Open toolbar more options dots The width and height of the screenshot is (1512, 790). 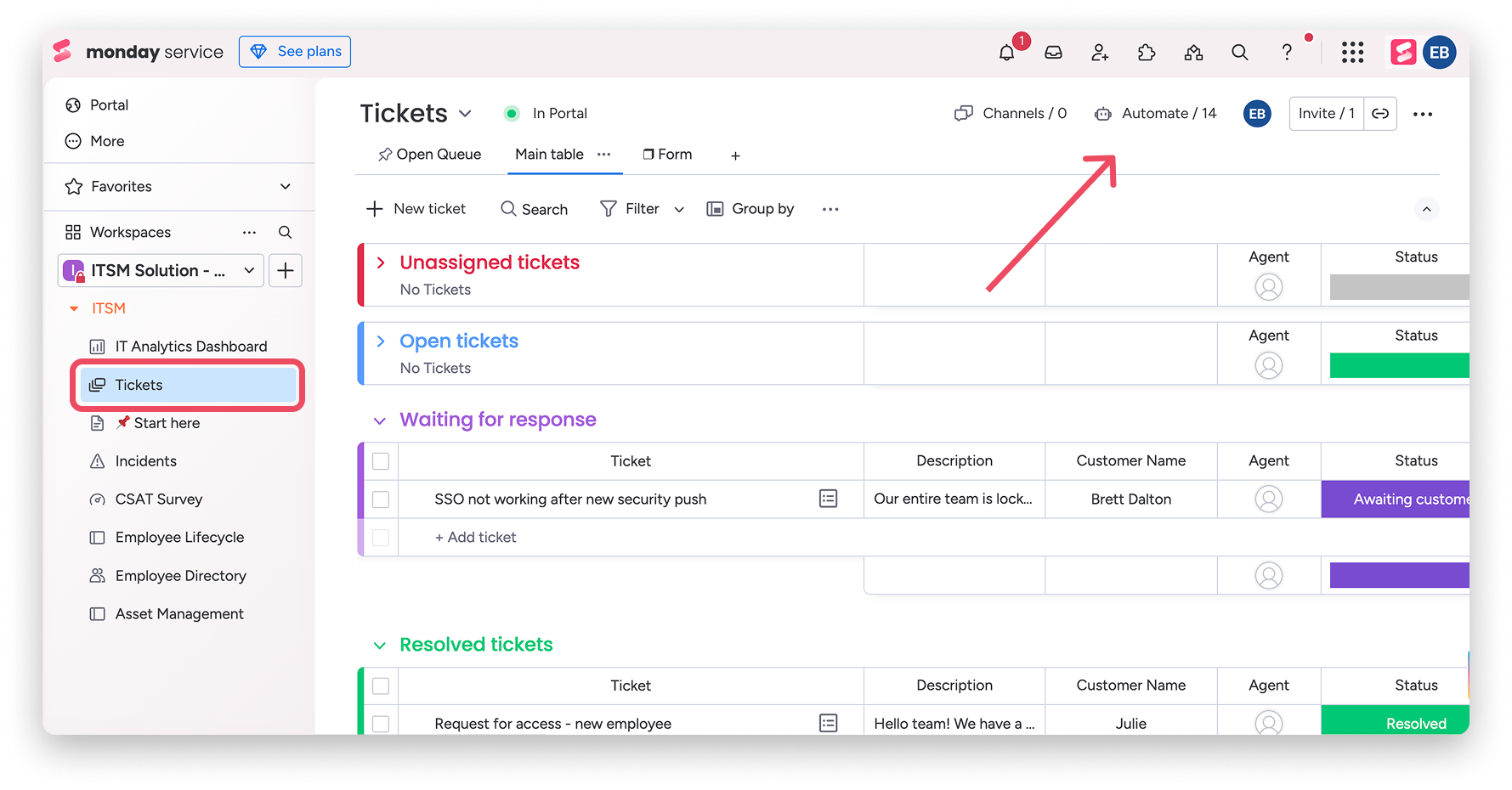click(x=830, y=209)
